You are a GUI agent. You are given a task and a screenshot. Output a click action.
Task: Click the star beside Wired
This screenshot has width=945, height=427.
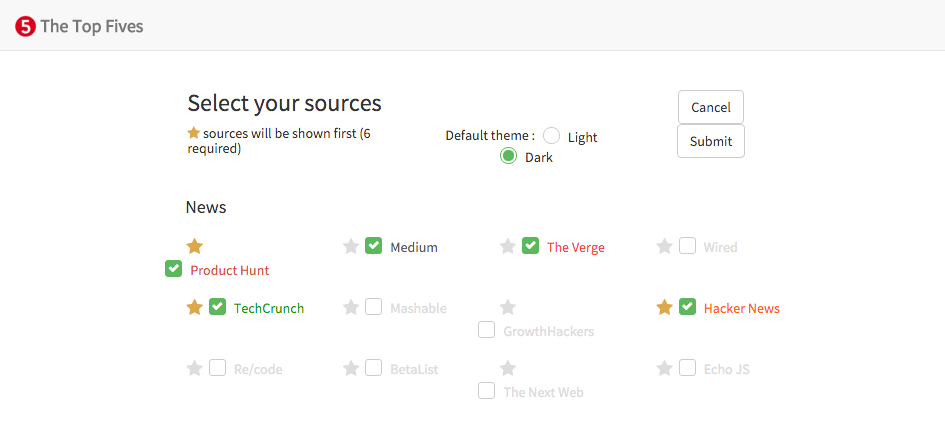[x=664, y=246]
